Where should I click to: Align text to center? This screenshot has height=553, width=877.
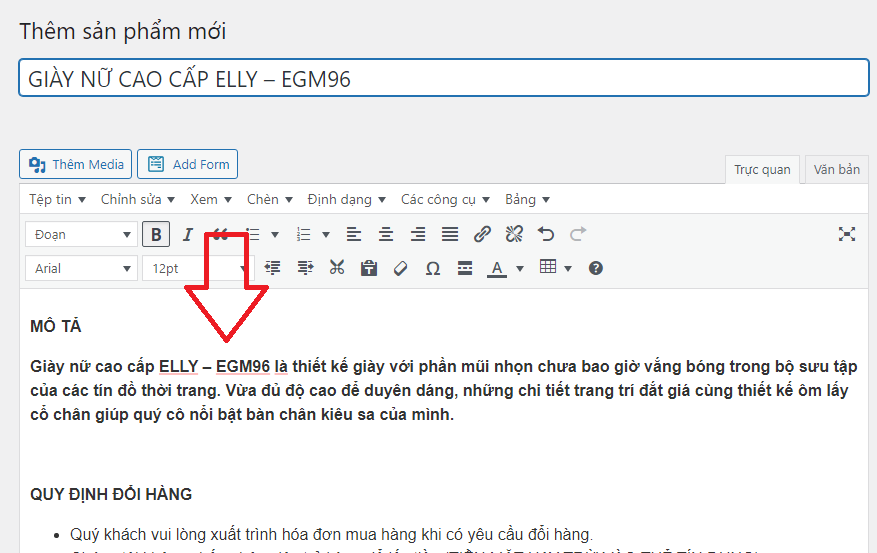pos(386,234)
